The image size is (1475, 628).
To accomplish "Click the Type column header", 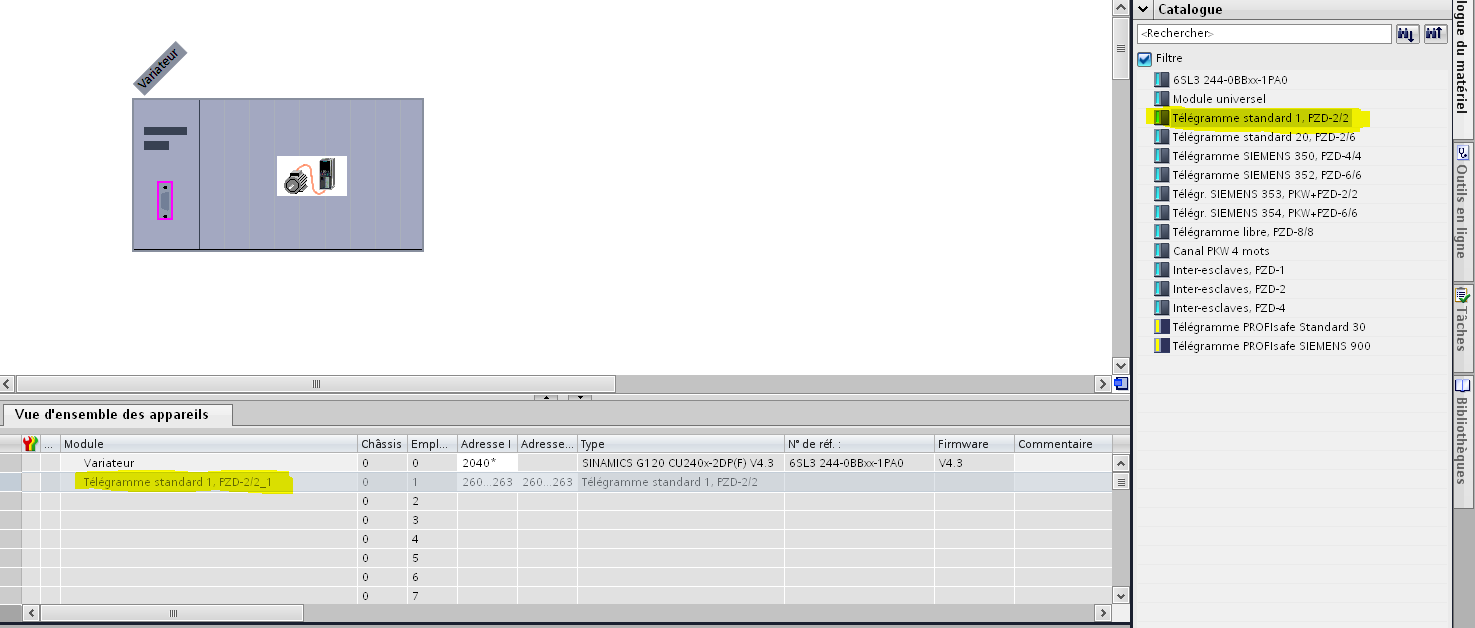I will point(680,444).
